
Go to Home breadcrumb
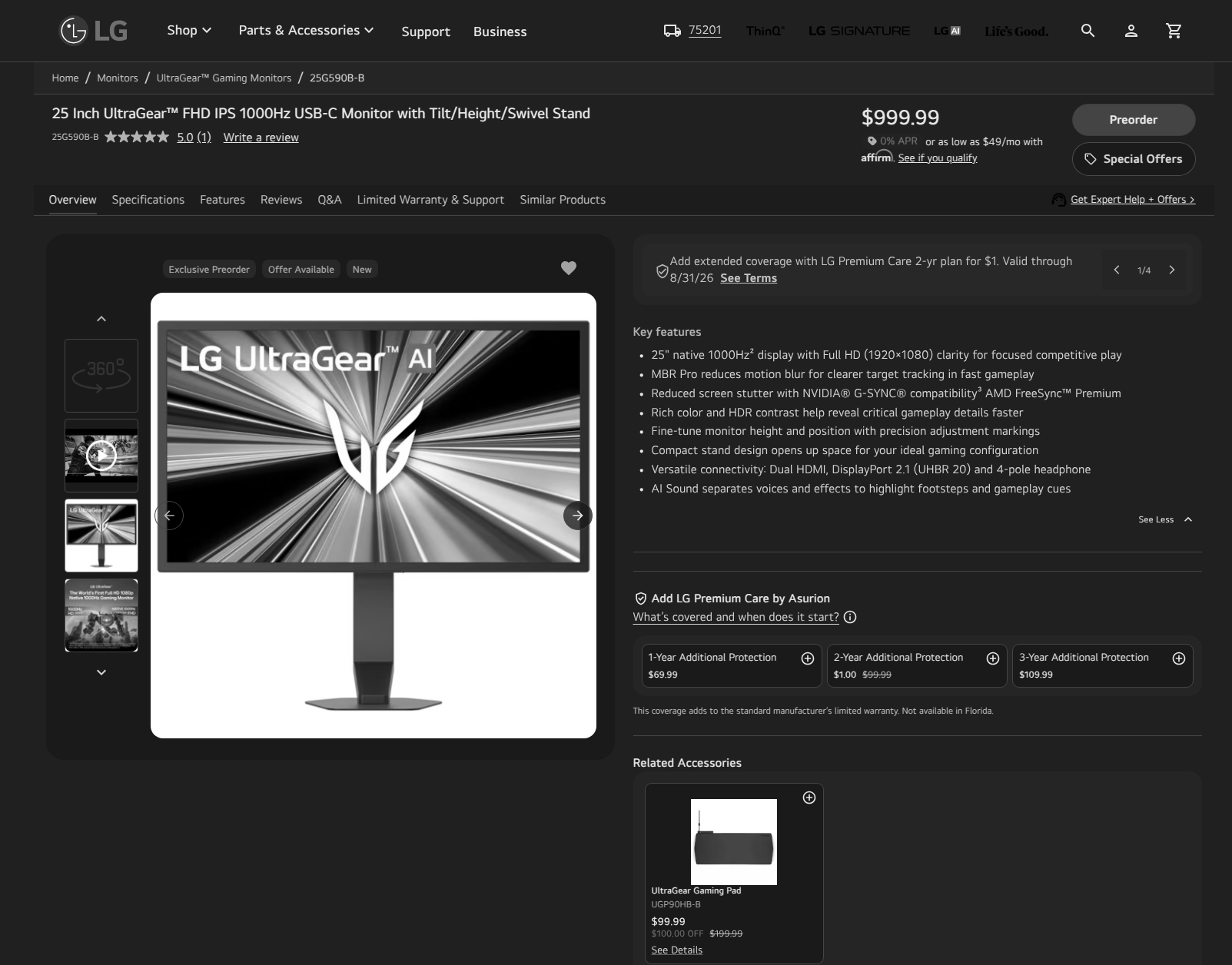[x=65, y=78]
